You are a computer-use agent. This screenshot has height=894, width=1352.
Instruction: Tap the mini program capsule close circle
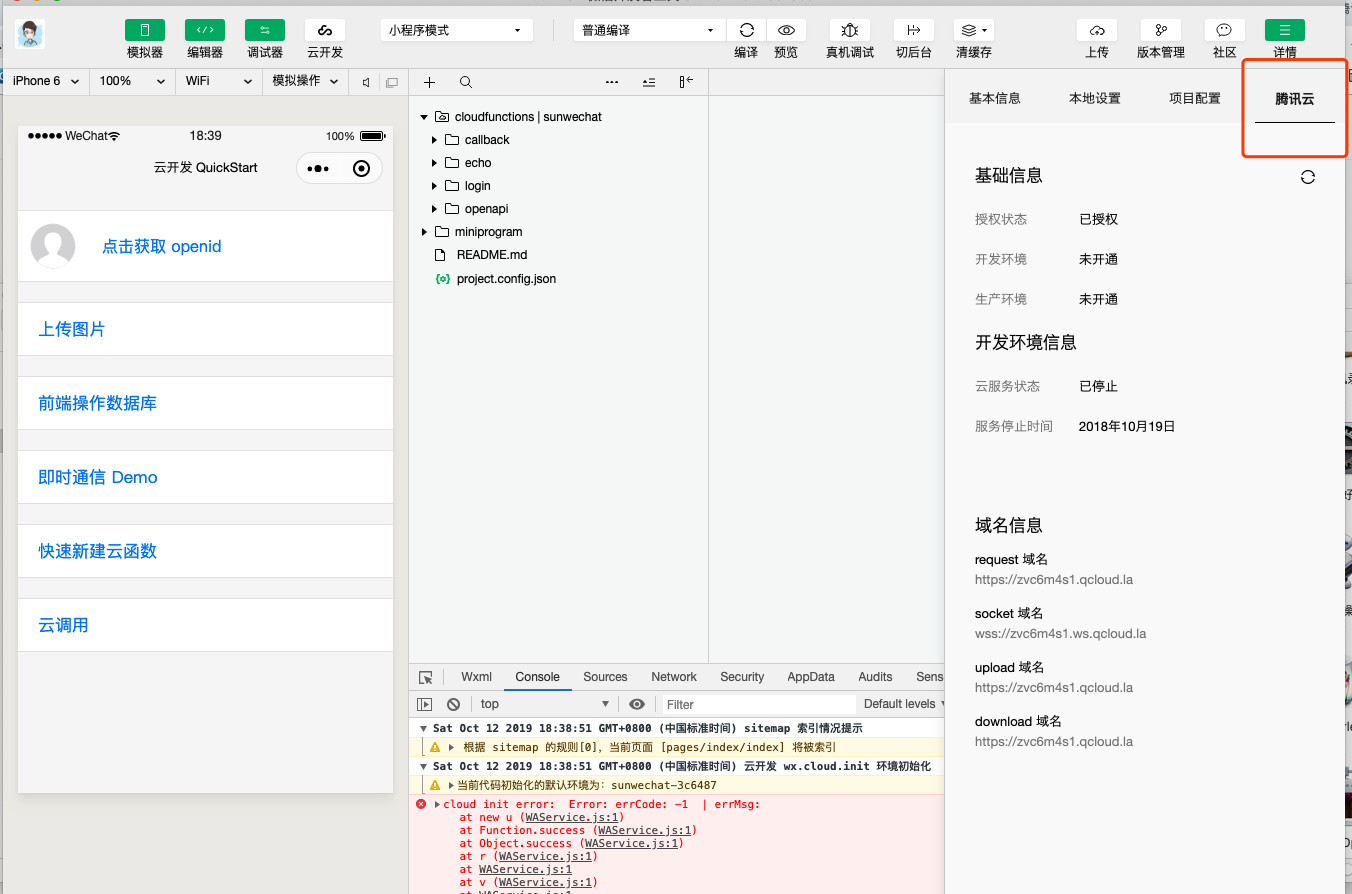point(362,169)
